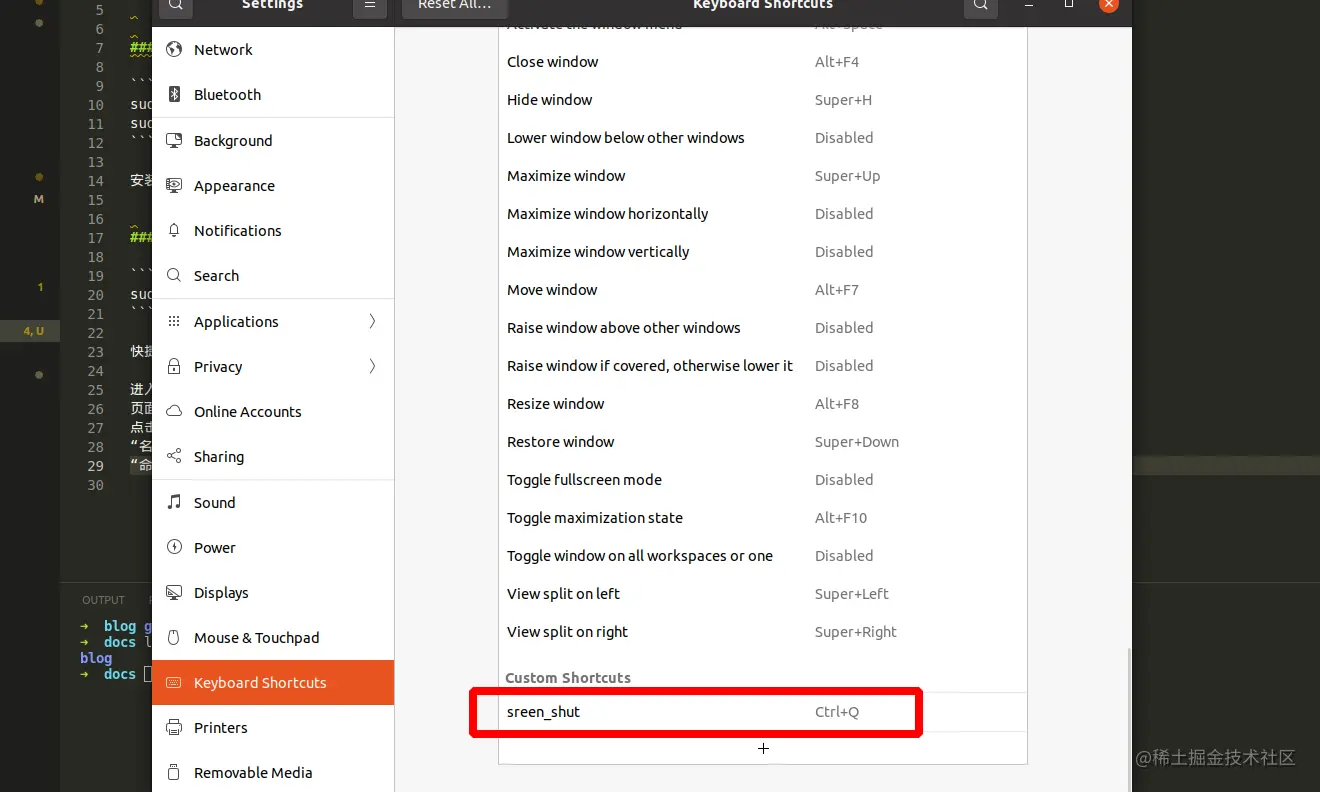Screen dimensions: 1320x792
Task: Edit the Restore window shortcut
Action: click(763, 442)
